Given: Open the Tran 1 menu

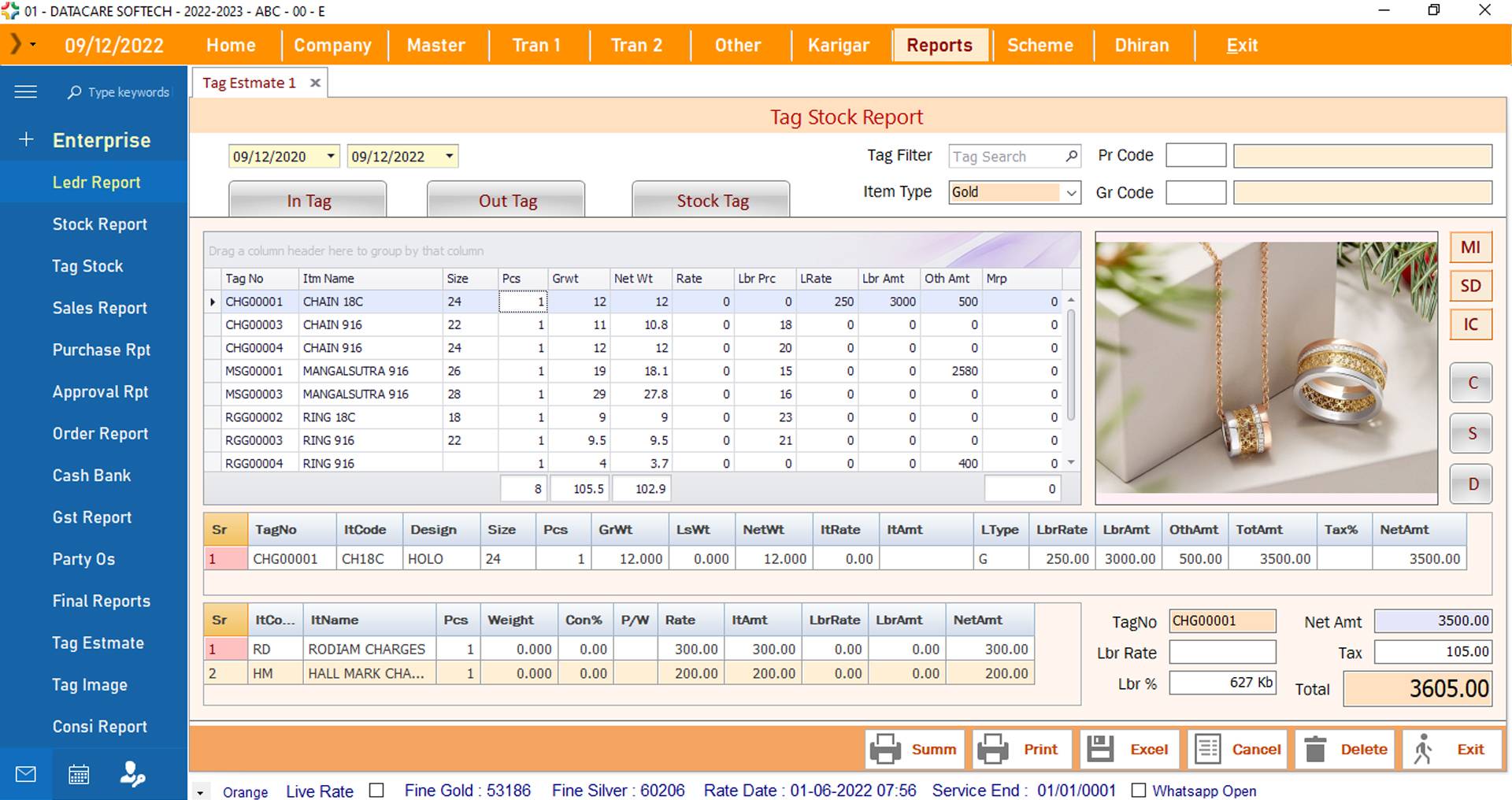Looking at the screenshot, I should pyautogui.click(x=536, y=45).
